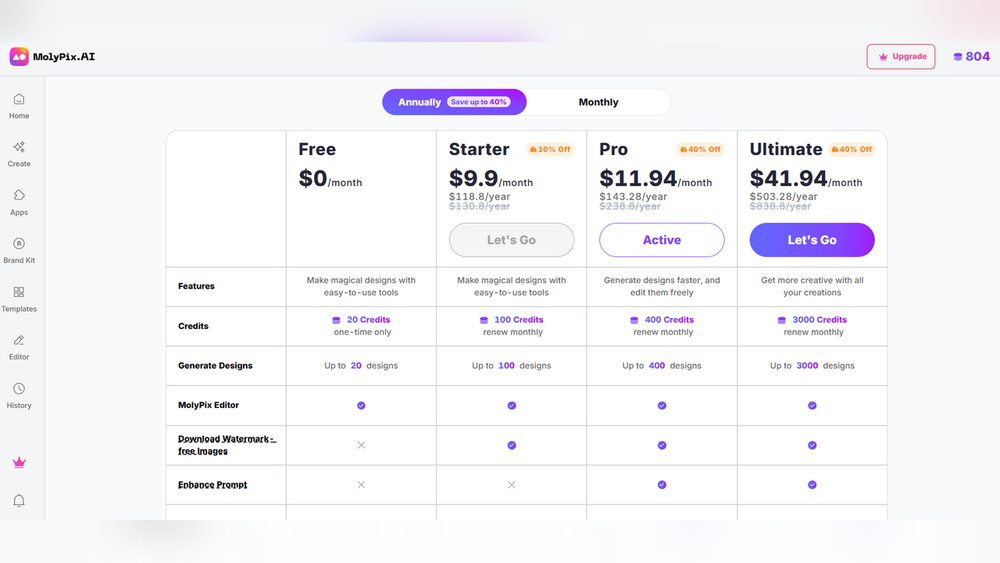The height and width of the screenshot is (563, 1000).
Task: Click the Download Watermark-free Images label
Action: 227,445
